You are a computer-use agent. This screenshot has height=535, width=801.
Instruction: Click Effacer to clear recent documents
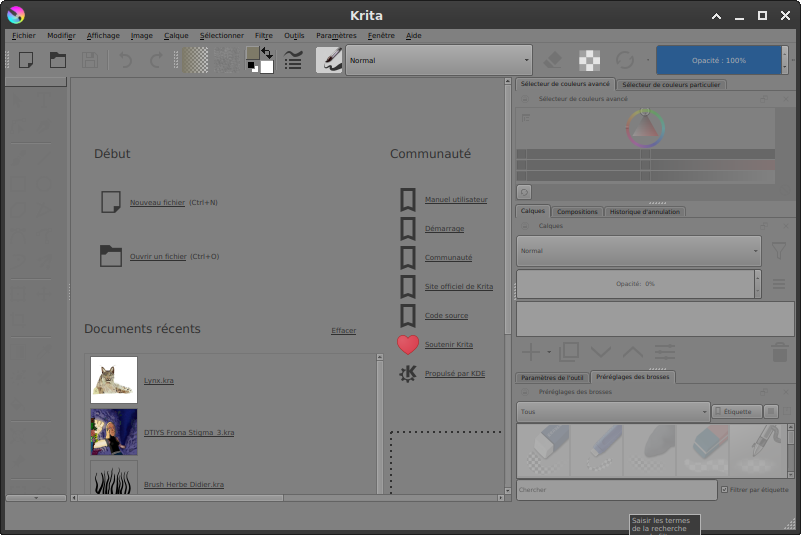(343, 331)
